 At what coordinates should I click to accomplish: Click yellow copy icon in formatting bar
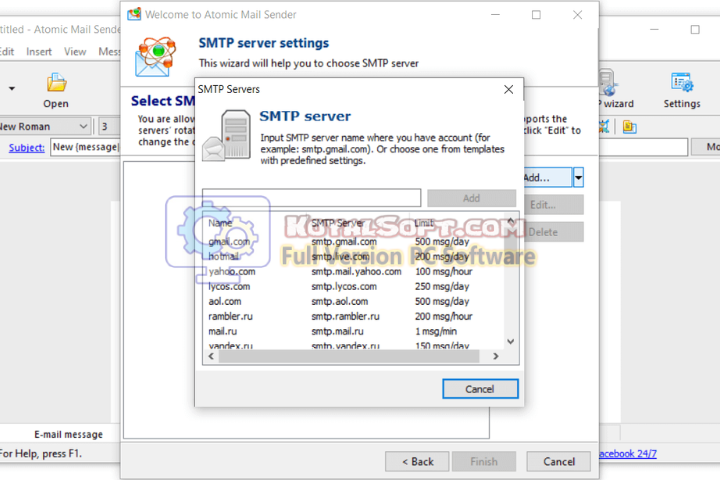pyautogui.click(x=629, y=126)
